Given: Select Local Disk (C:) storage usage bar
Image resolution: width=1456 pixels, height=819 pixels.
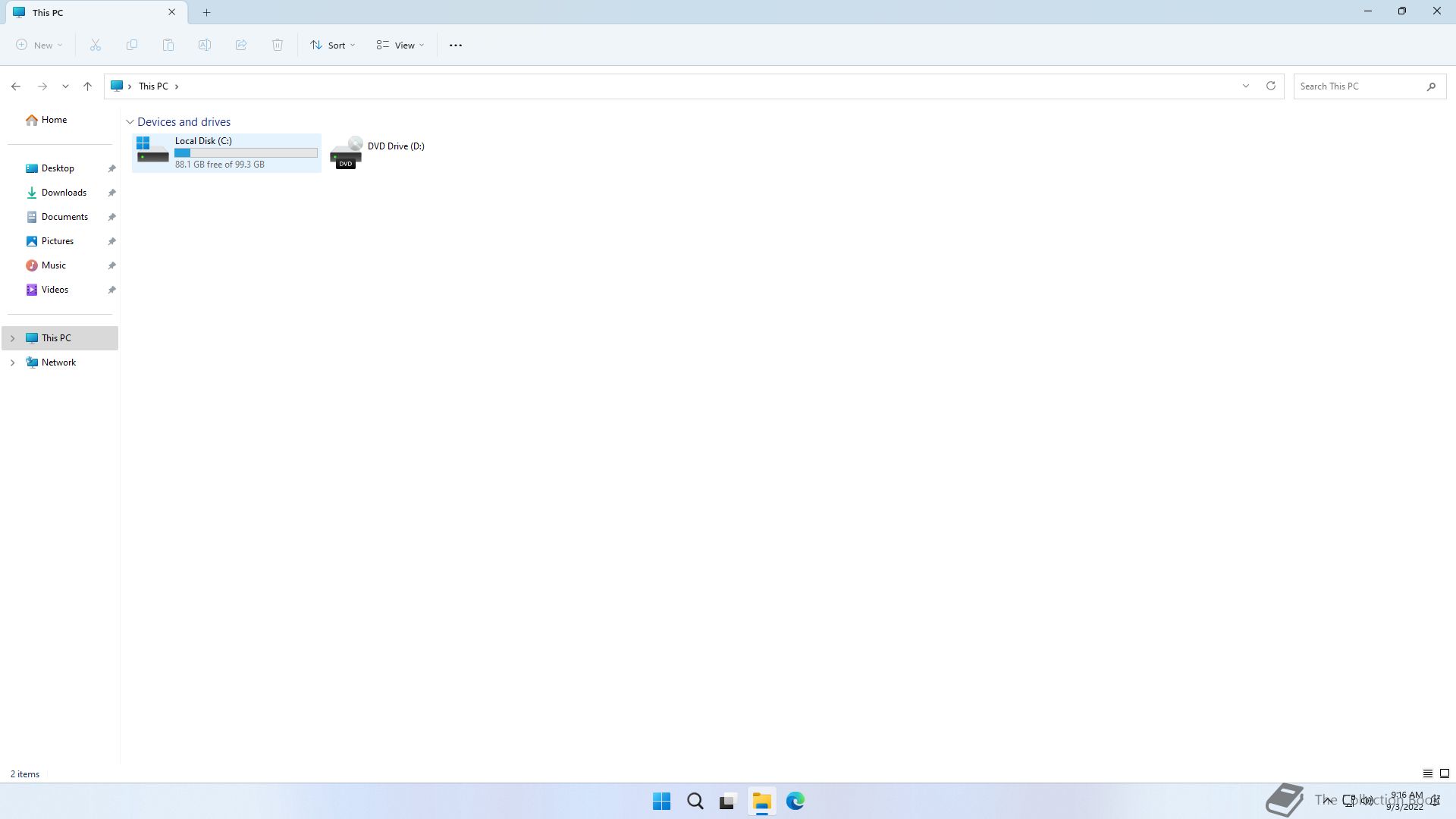Looking at the screenshot, I should pos(246,152).
